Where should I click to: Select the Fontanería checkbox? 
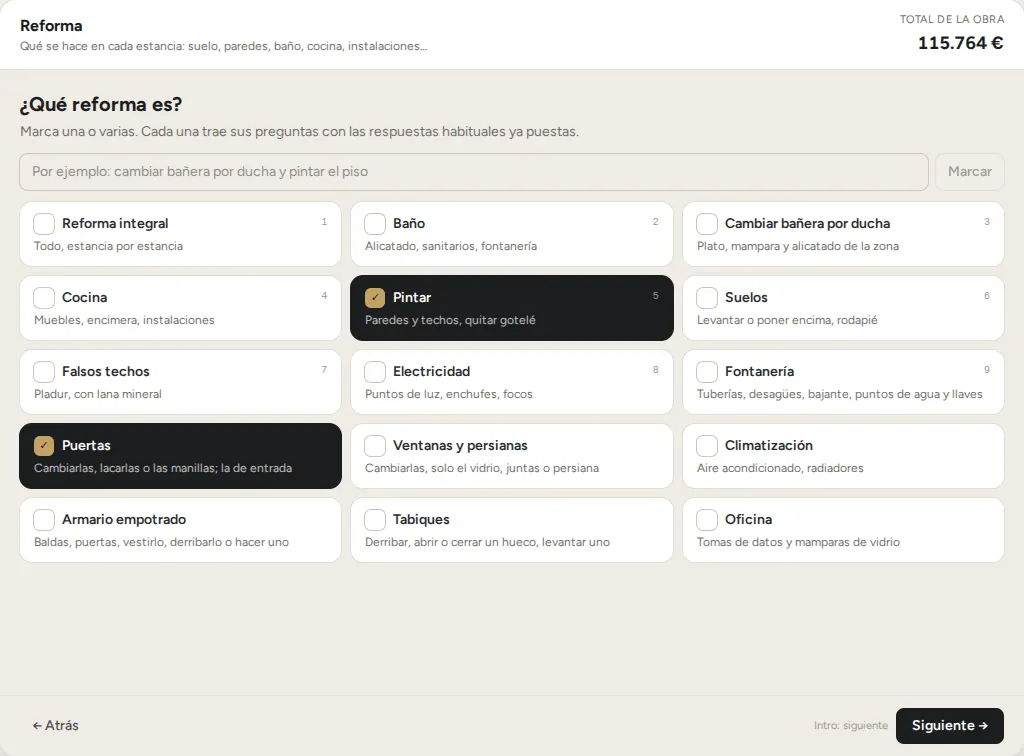tap(707, 371)
